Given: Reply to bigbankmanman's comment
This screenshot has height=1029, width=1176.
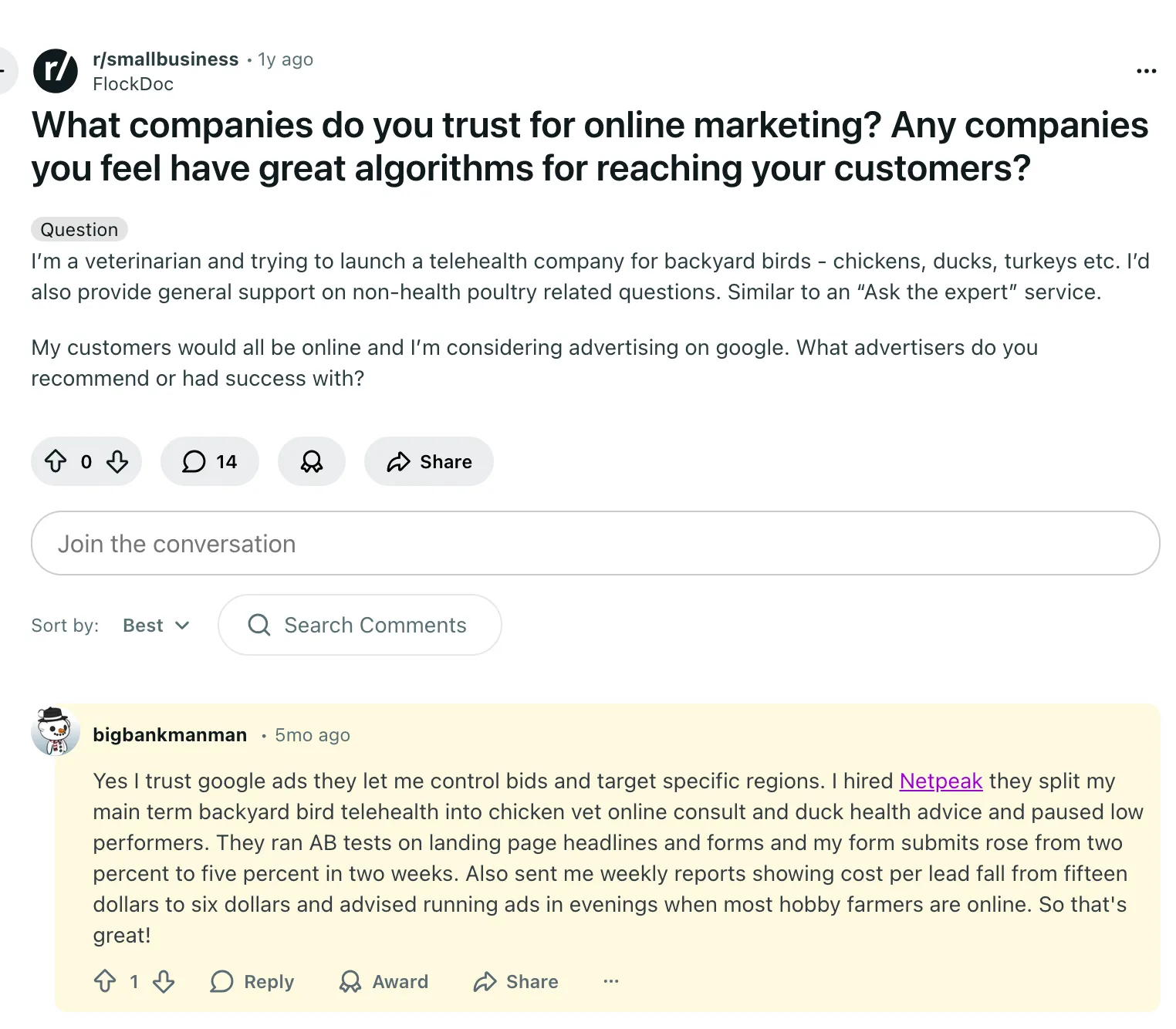Looking at the screenshot, I should point(252,981).
